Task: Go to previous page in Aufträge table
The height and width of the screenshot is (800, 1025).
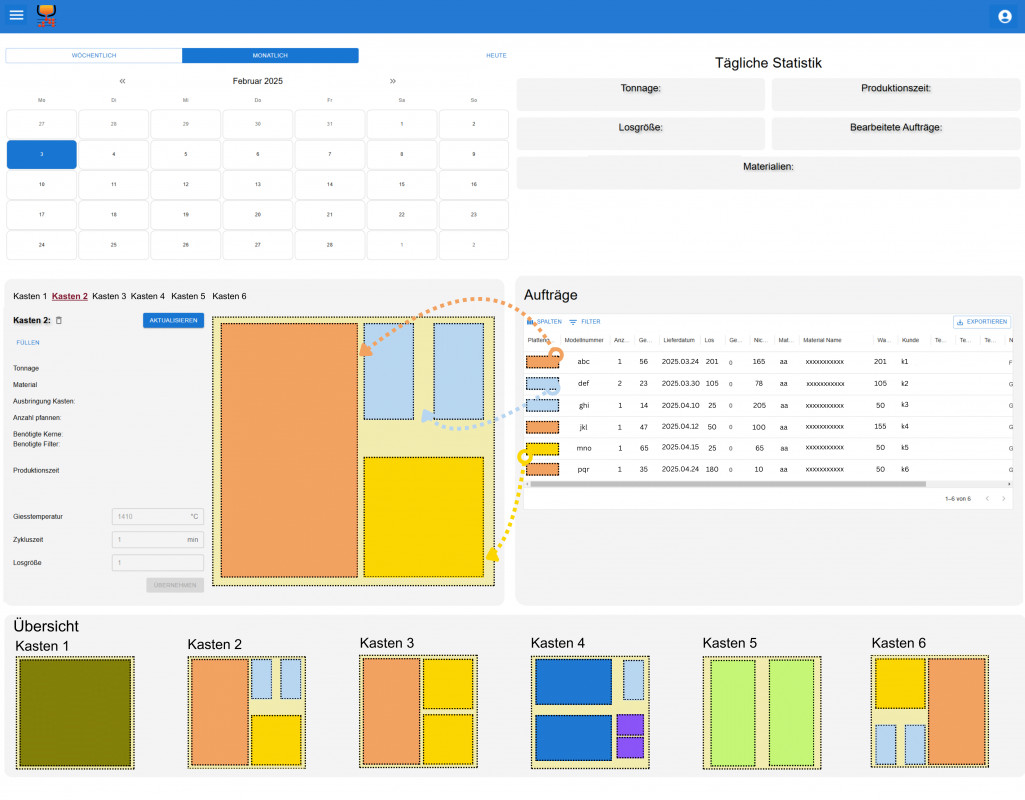Action: pyautogui.click(x=987, y=499)
